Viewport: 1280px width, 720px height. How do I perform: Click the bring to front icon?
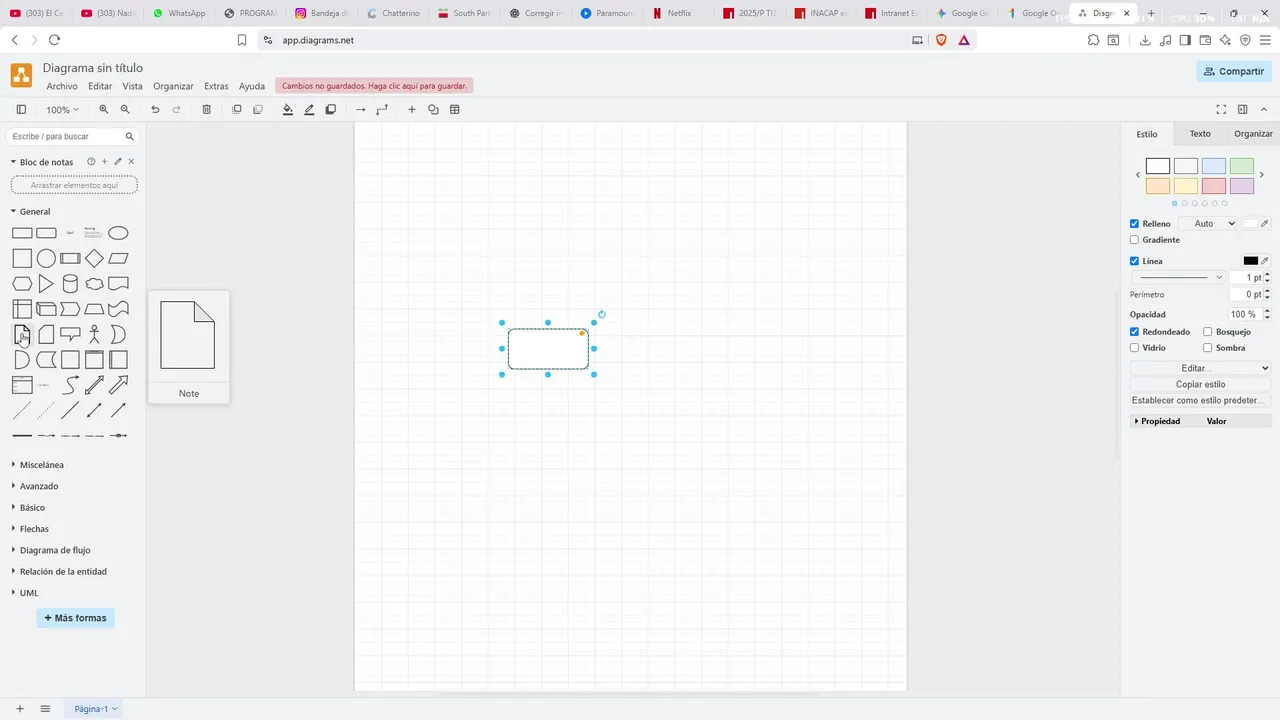pos(237,110)
